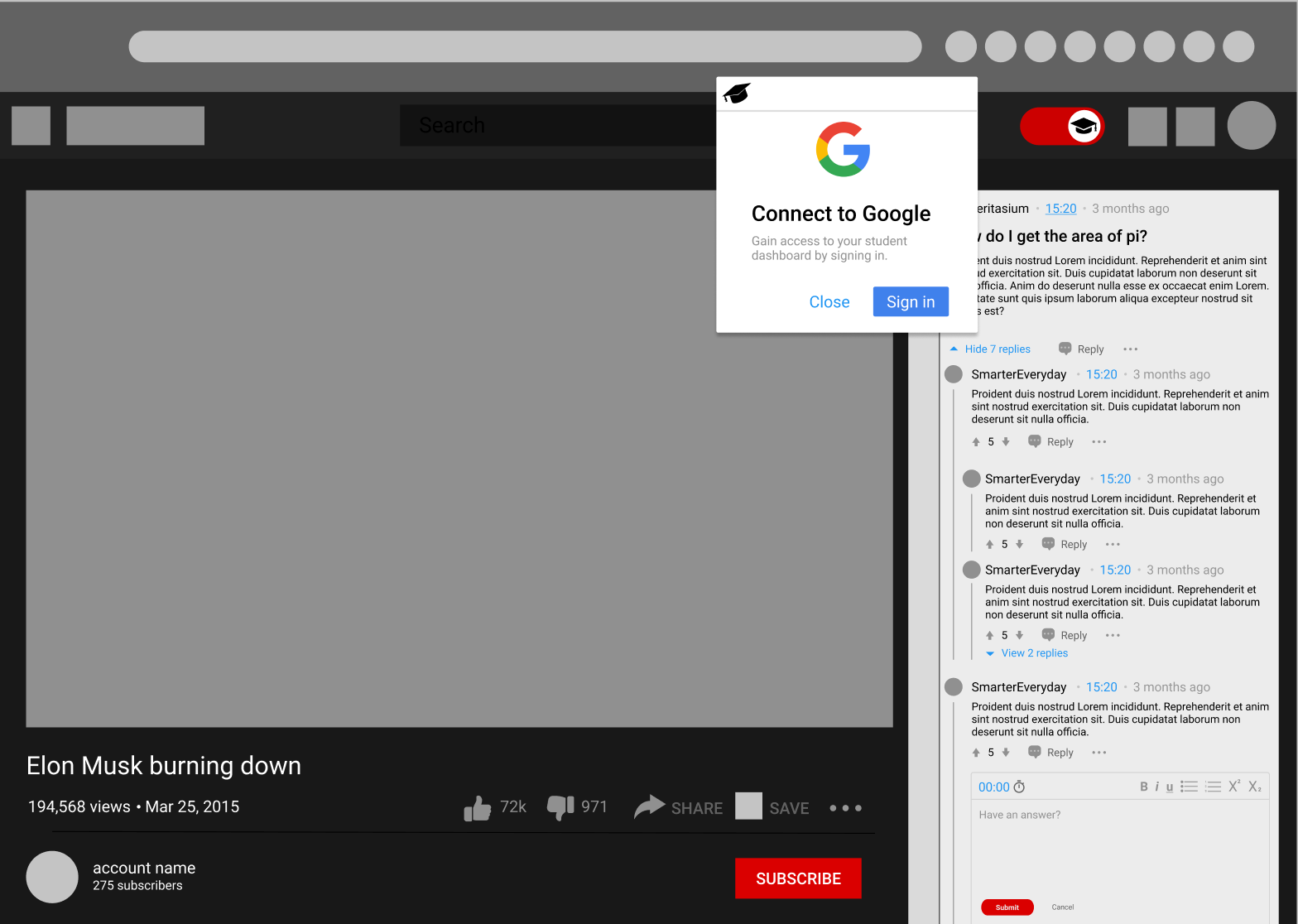
Task: Click the Google G logo
Action: click(844, 149)
